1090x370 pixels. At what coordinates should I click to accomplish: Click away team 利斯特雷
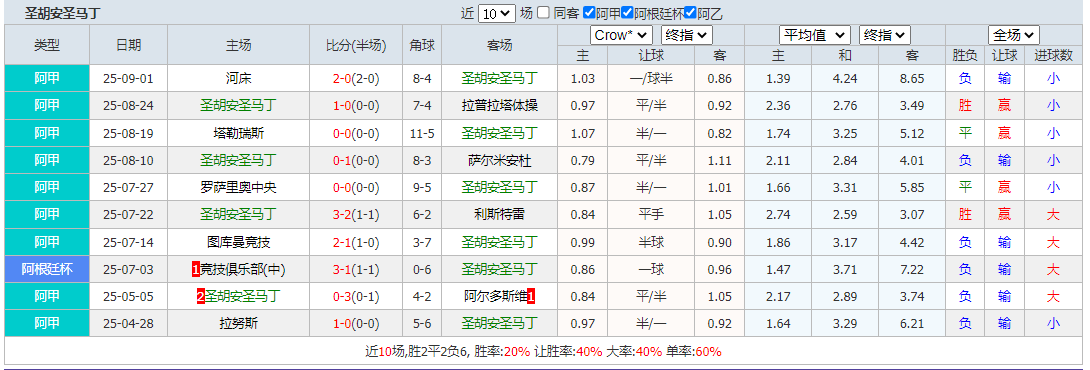[x=499, y=215]
